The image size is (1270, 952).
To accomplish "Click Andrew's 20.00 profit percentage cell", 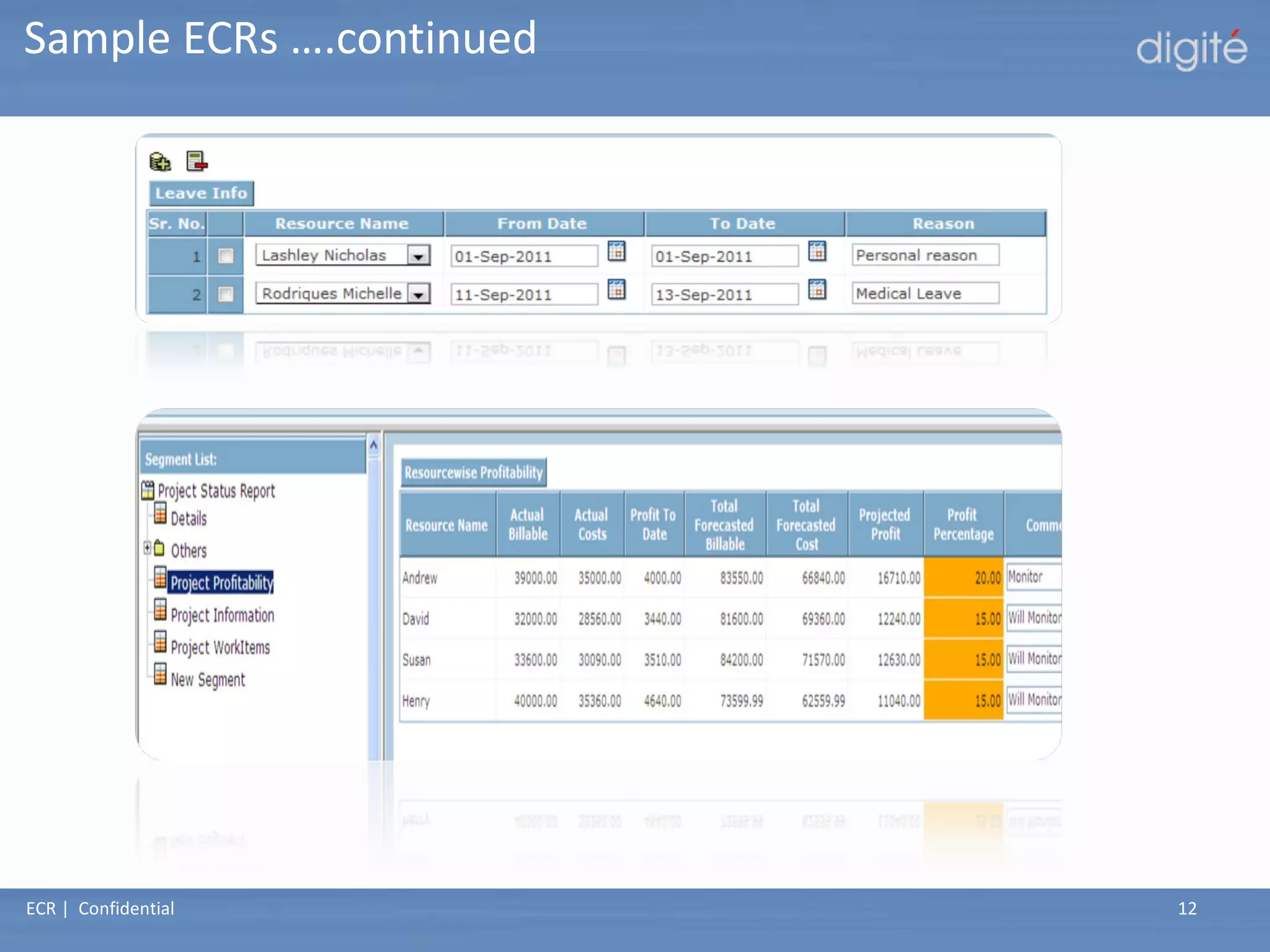I will (963, 578).
